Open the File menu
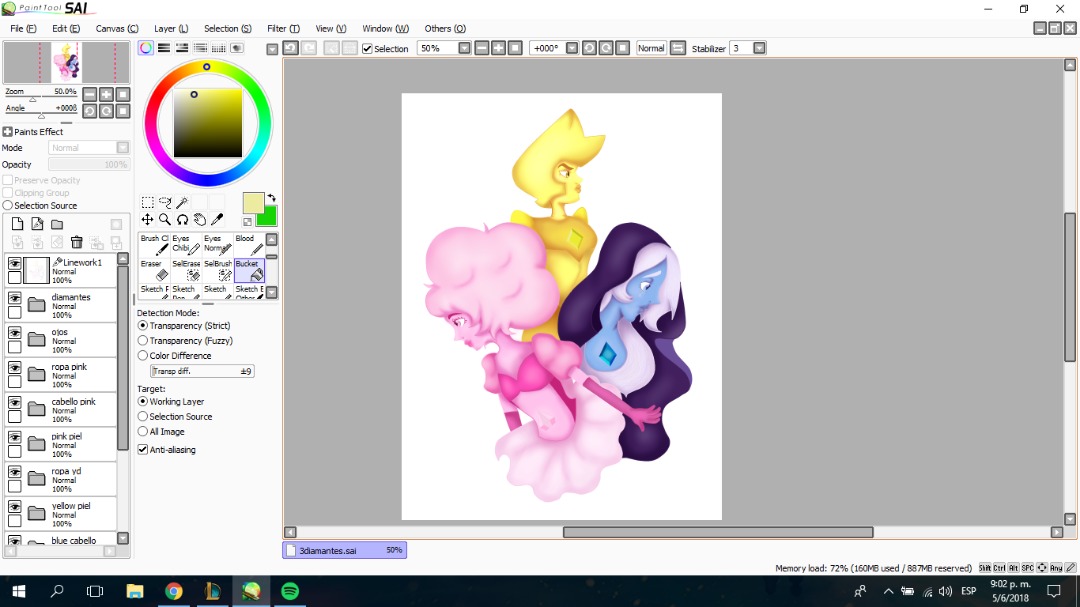This screenshot has width=1080, height=607. click(23, 28)
